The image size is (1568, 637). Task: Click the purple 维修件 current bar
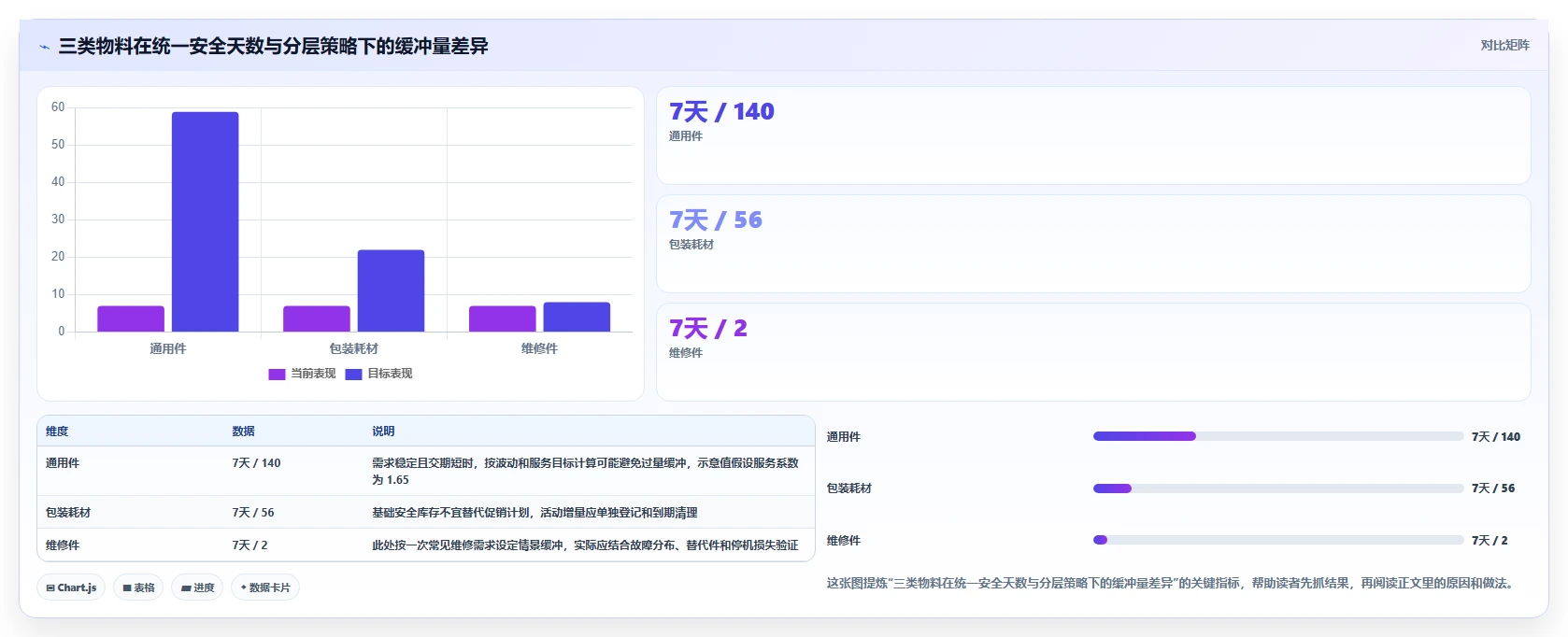[503, 318]
